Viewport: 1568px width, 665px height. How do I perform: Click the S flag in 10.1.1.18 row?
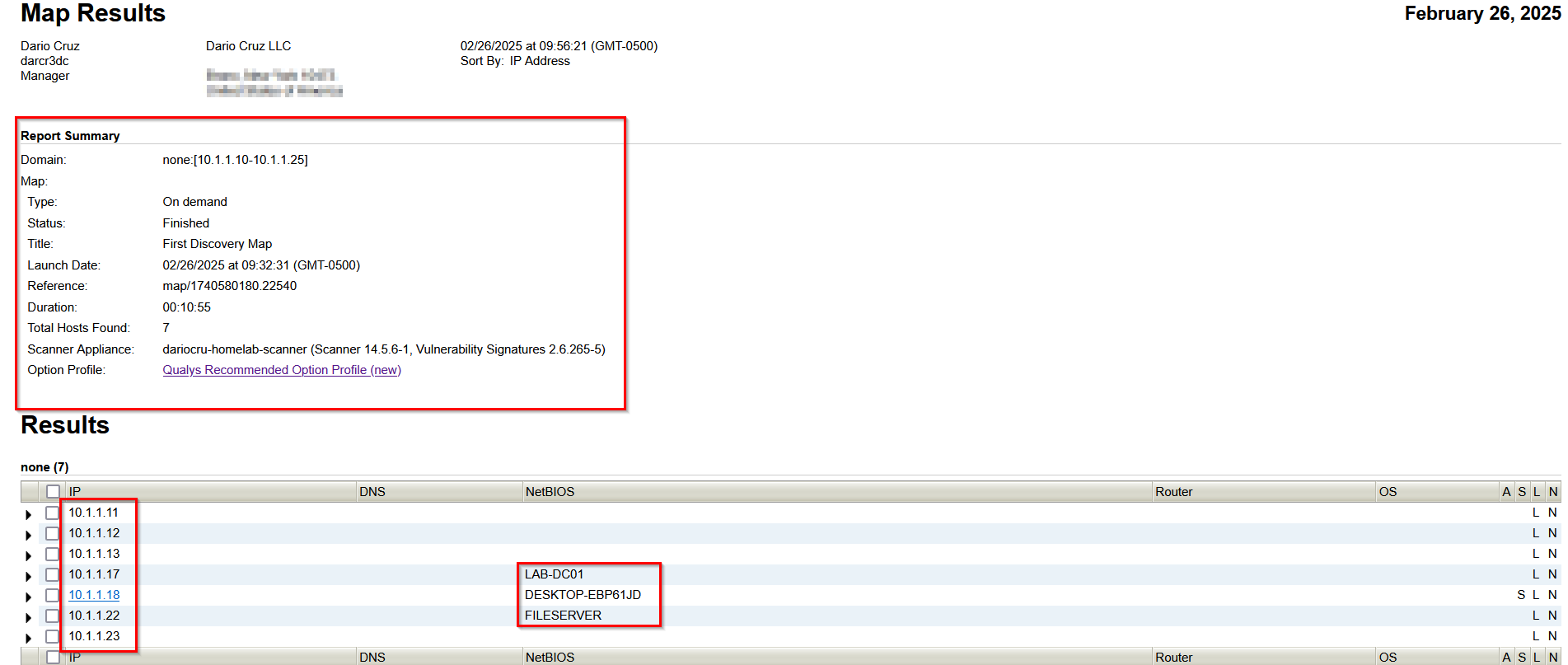pyautogui.click(x=1521, y=595)
